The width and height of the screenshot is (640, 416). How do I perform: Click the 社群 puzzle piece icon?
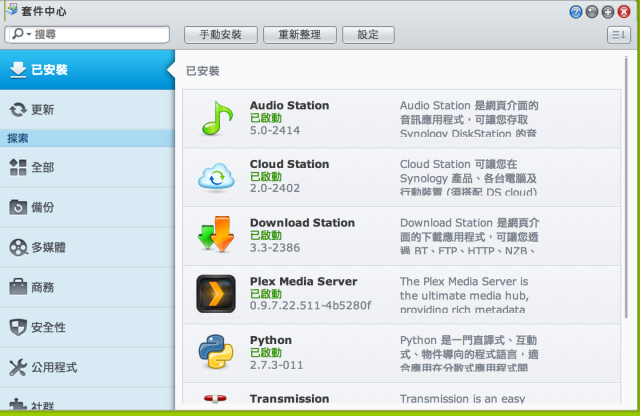18,404
